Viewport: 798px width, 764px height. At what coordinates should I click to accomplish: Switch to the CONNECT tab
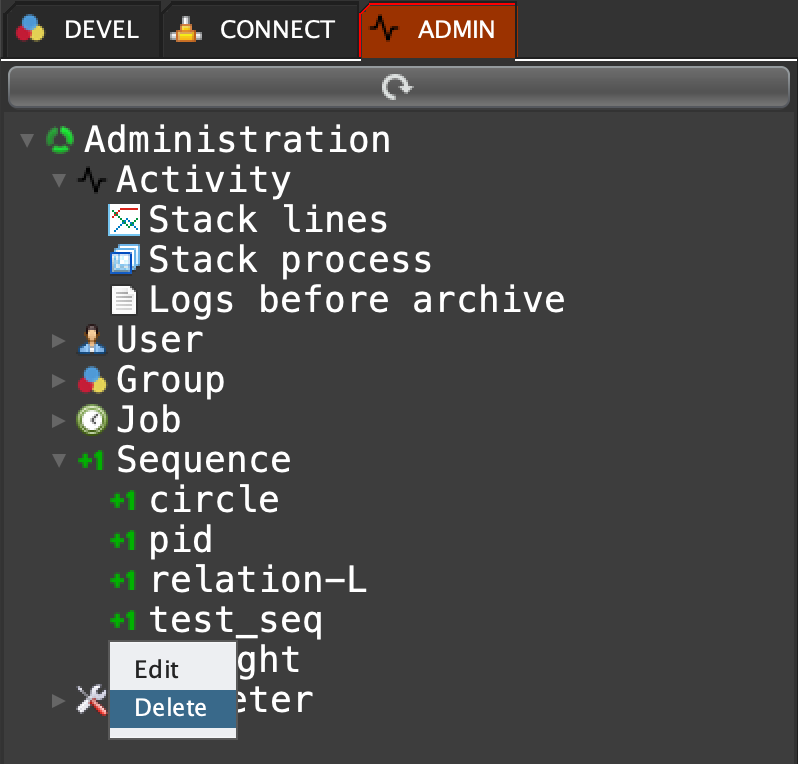pyautogui.click(x=258, y=30)
